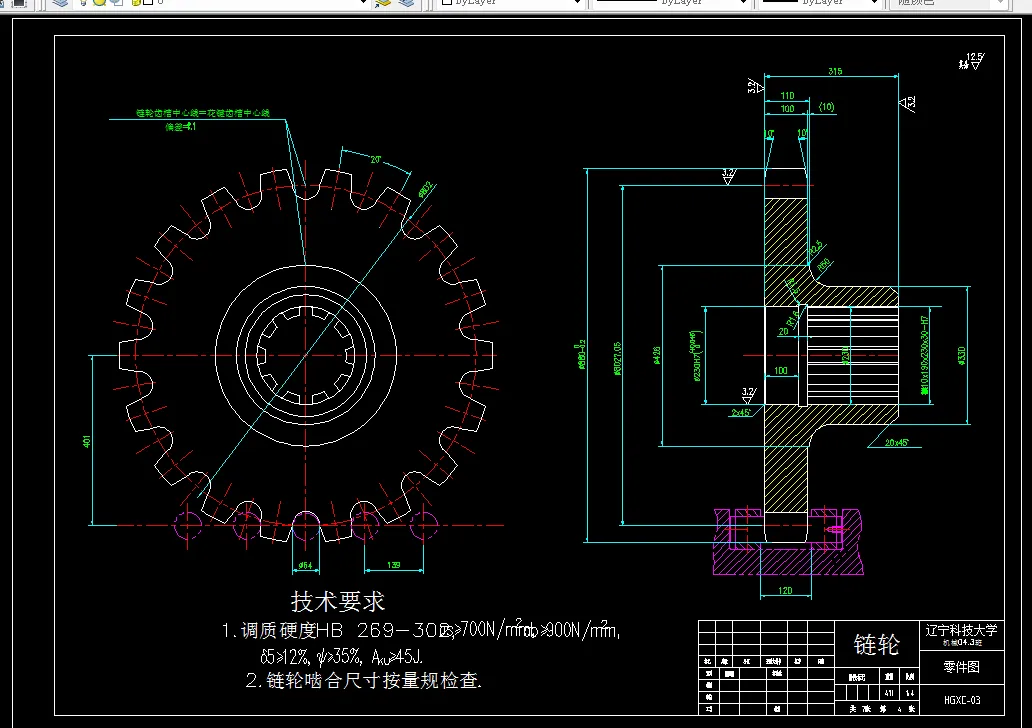The image size is (1032, 728).
Task: Click the Layer Previous toolbar icon
Action: coord(407,3)
